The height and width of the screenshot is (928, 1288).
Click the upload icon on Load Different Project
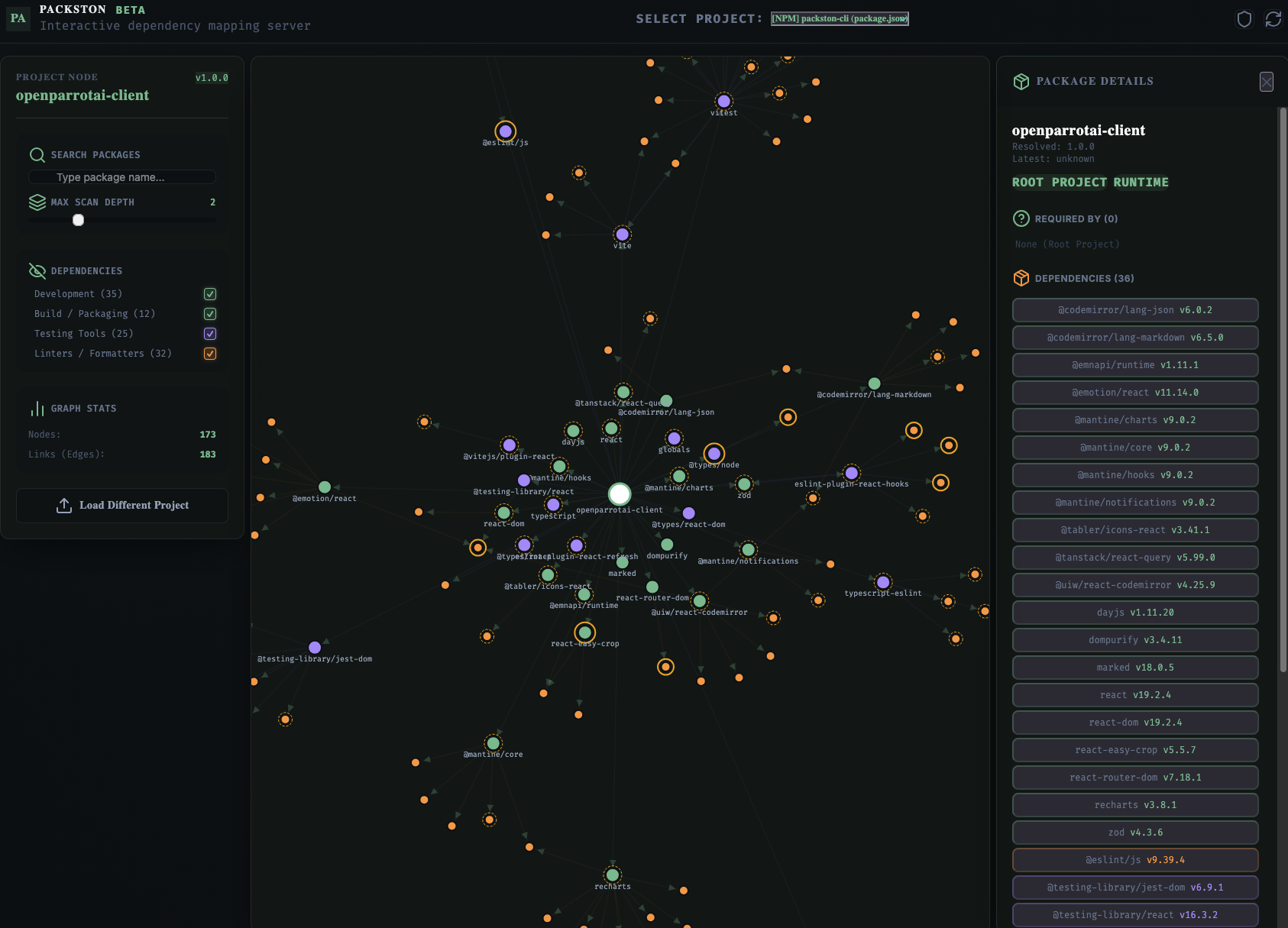pyautogui.click(x=64, y=506)
